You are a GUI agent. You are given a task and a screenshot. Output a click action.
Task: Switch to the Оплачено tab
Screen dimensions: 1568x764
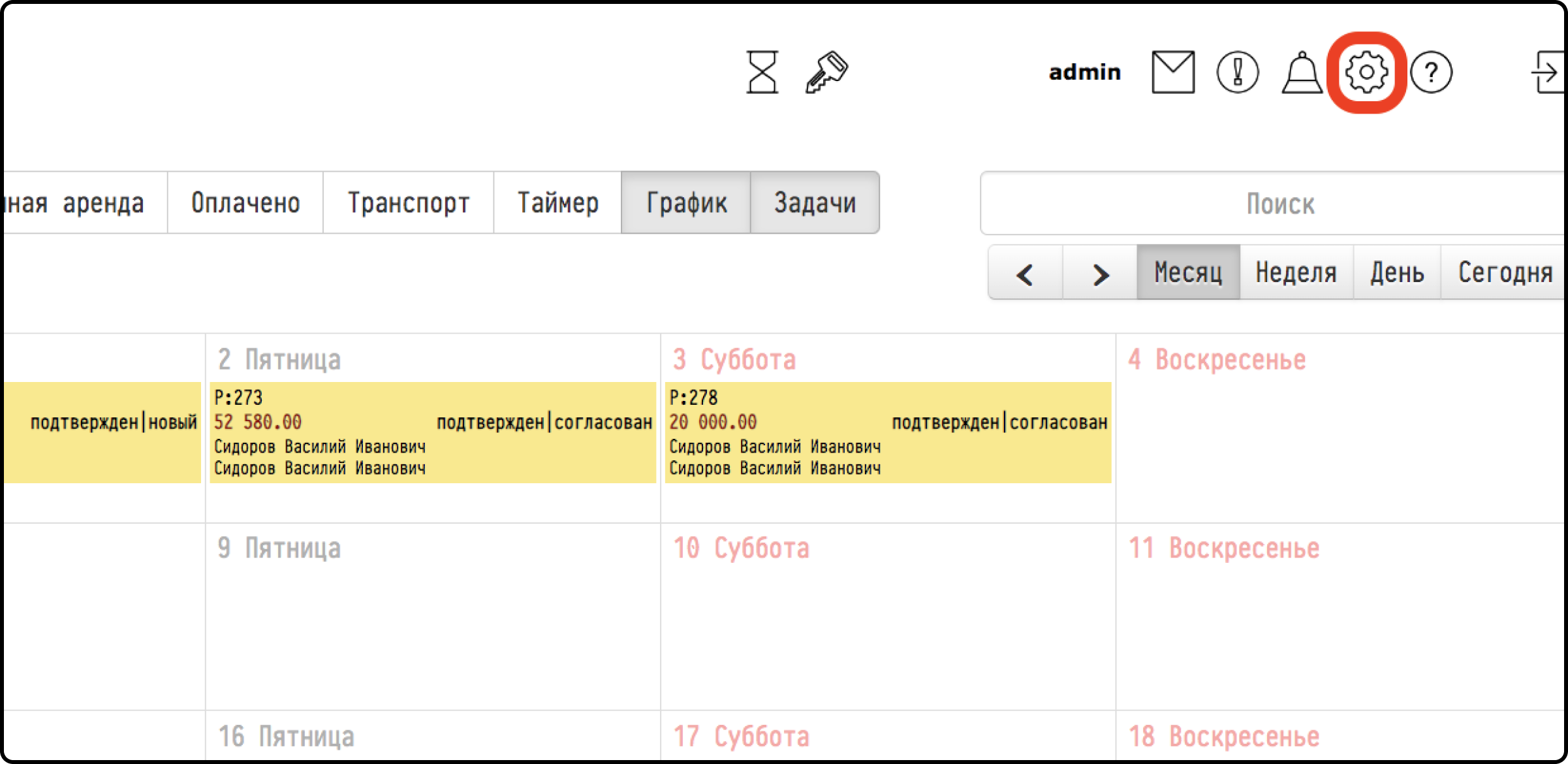[245, 203]
